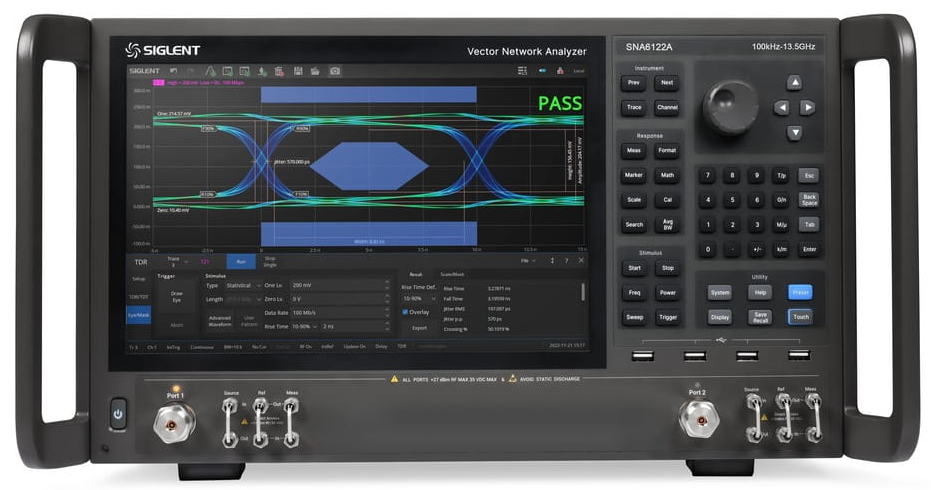Viewport: 931px width, 490px height.
Task: Tap the blue Run button
Action: (241, 261)
